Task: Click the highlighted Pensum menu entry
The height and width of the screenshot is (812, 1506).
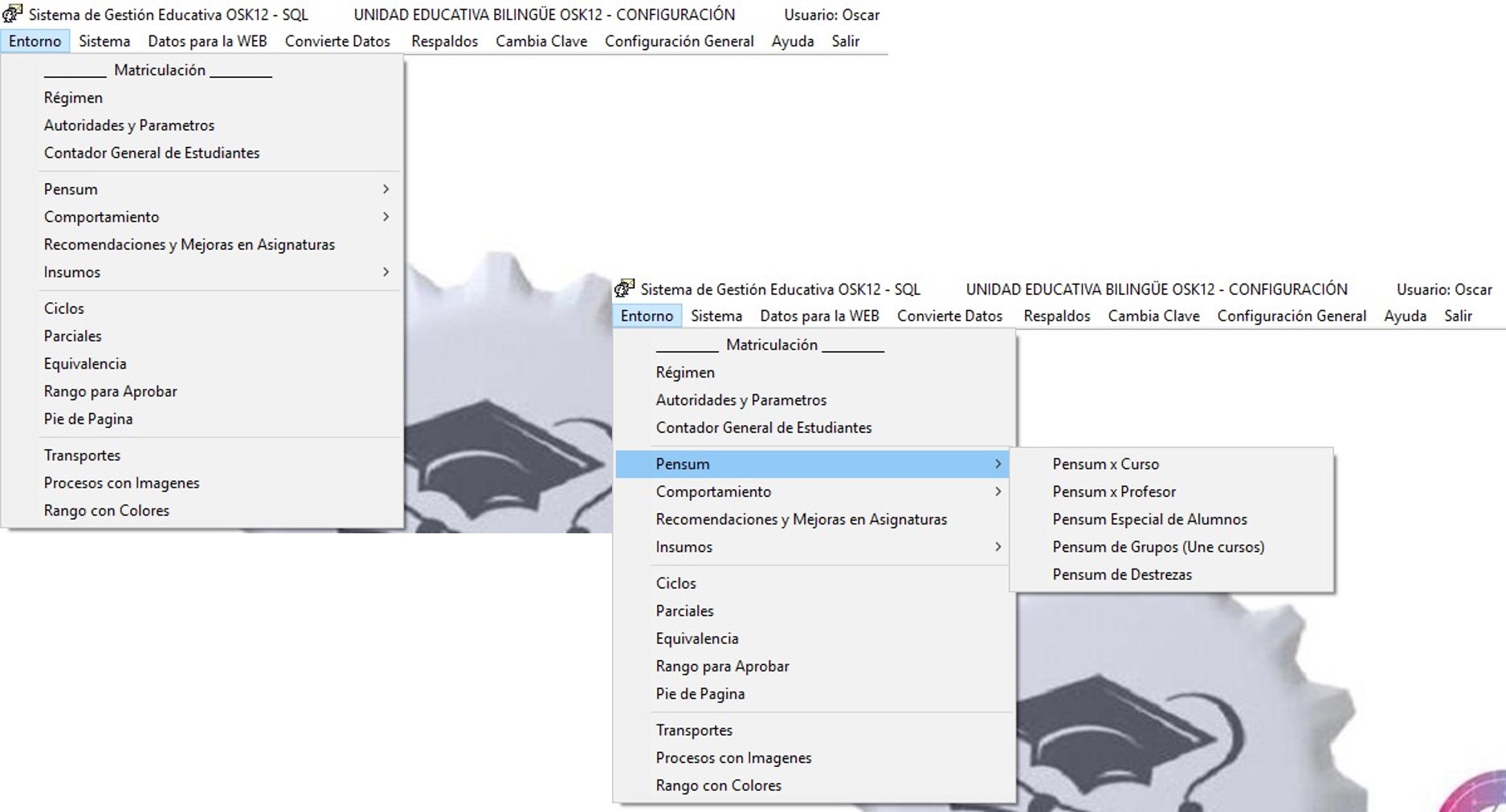Action: (683, 464)
